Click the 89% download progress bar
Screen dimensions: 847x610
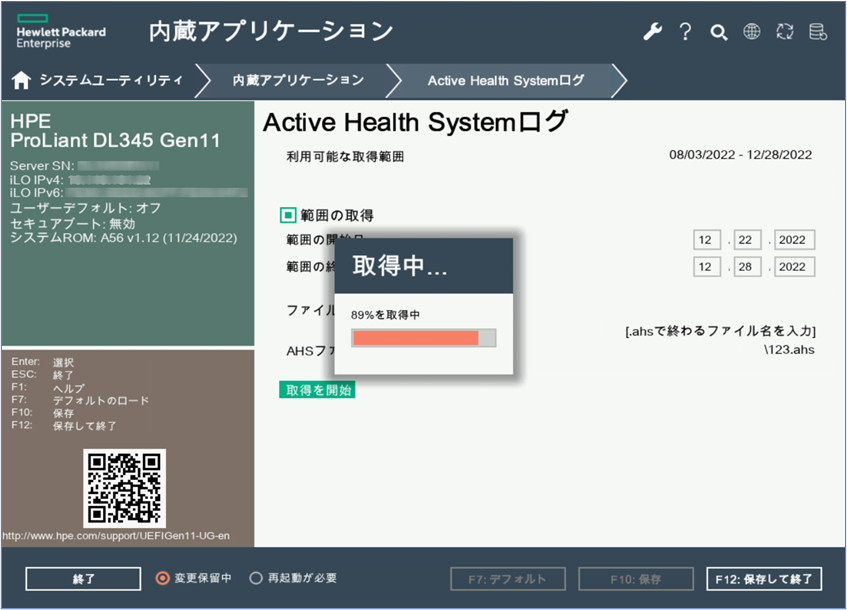(423, 338)
